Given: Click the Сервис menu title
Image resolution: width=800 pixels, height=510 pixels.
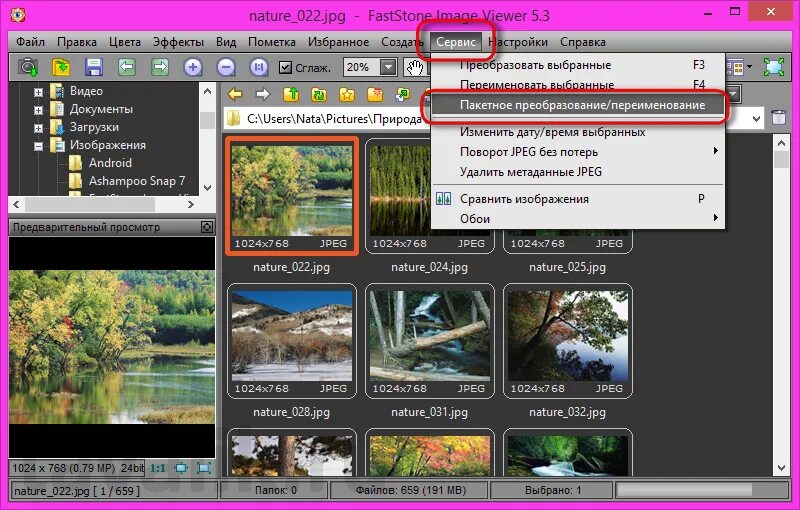Looking at the screenshot, I should pos(456,42).
